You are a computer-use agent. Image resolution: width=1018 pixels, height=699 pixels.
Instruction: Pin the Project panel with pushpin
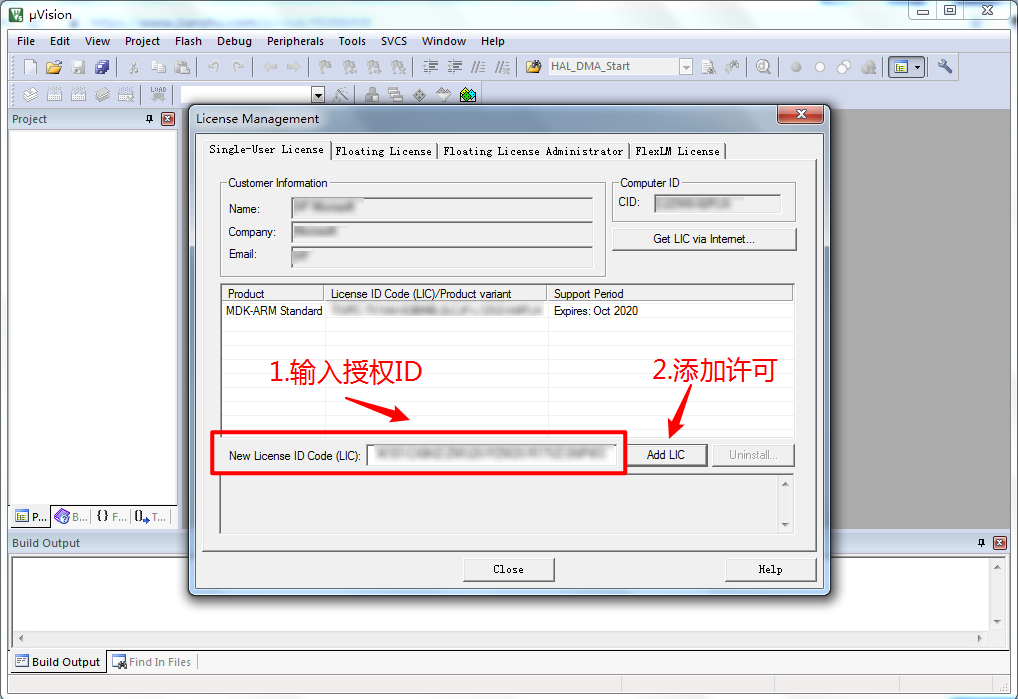[150, 119]
